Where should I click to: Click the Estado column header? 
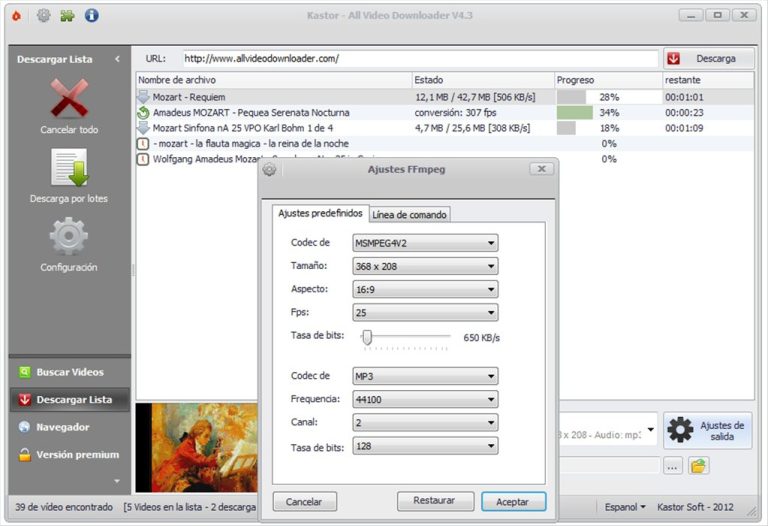click(483, 80)
